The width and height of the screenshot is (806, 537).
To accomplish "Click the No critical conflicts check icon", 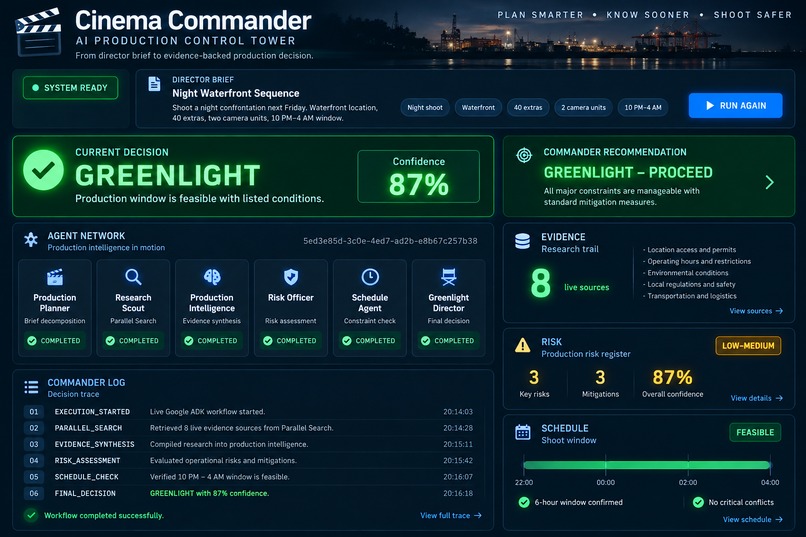I will coord(698,502).
